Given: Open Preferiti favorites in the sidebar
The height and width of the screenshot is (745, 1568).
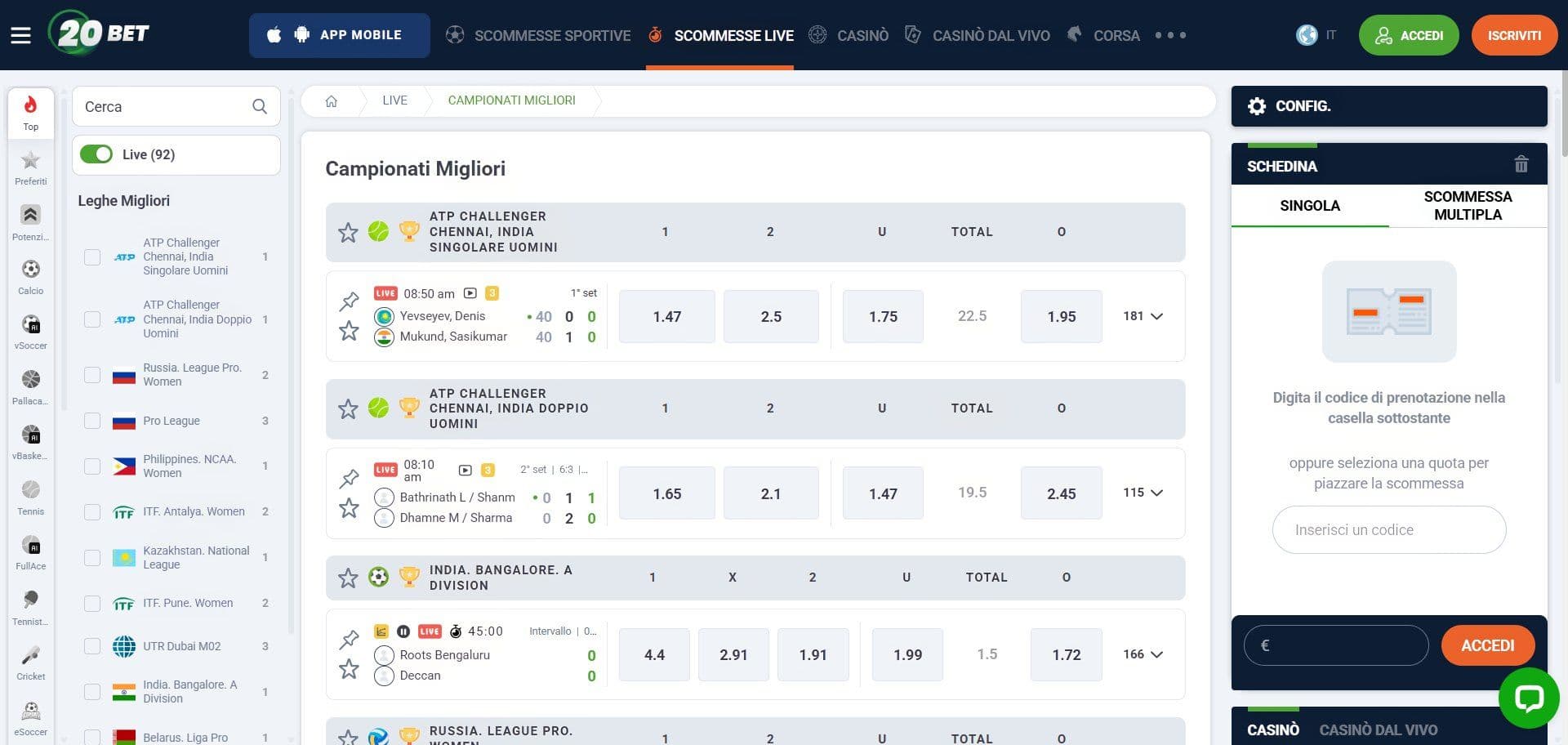Looking at the screenshot, I should click(x=30, y=163).
